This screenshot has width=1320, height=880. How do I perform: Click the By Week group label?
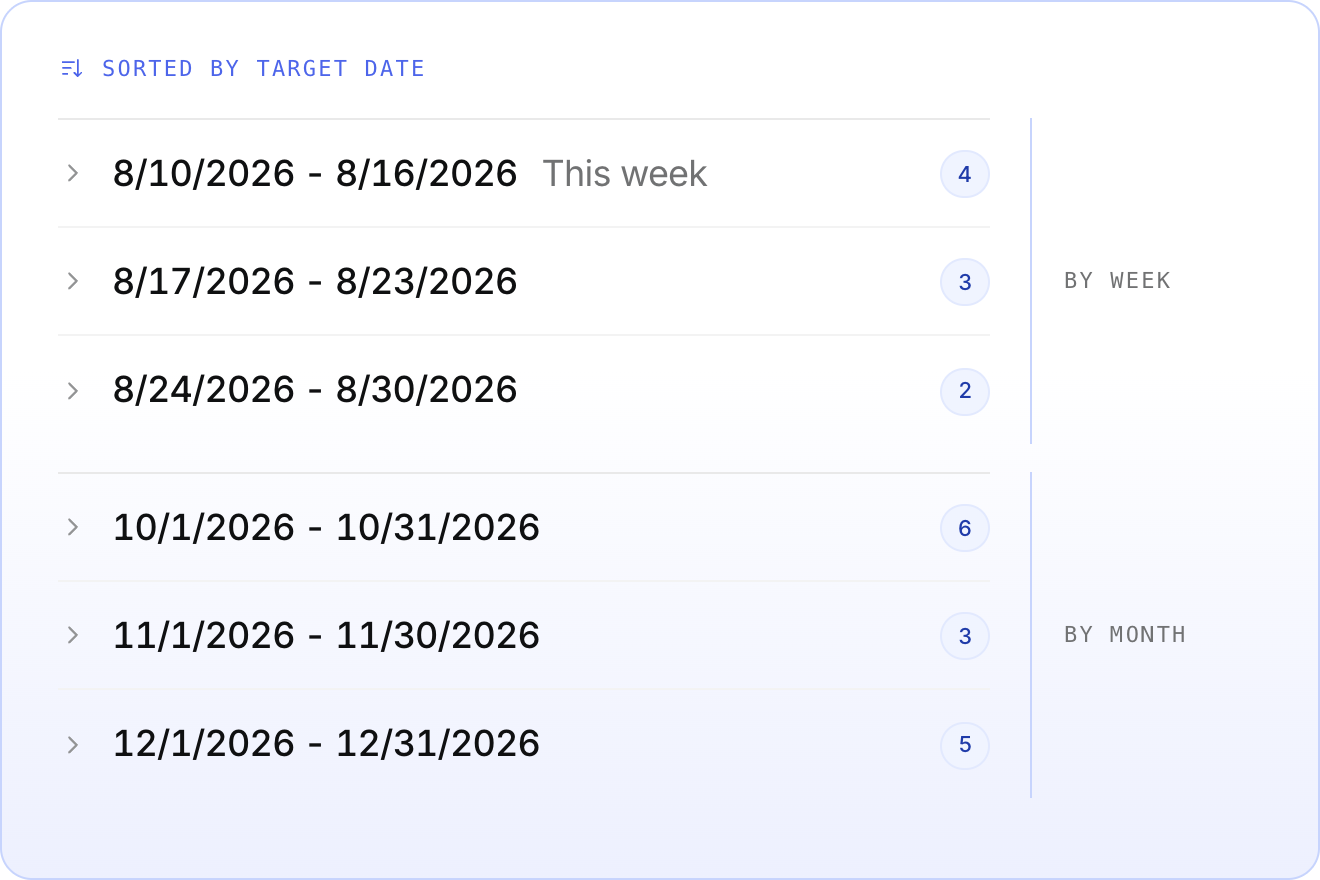pyautogui.click(x=1117, y=280)
